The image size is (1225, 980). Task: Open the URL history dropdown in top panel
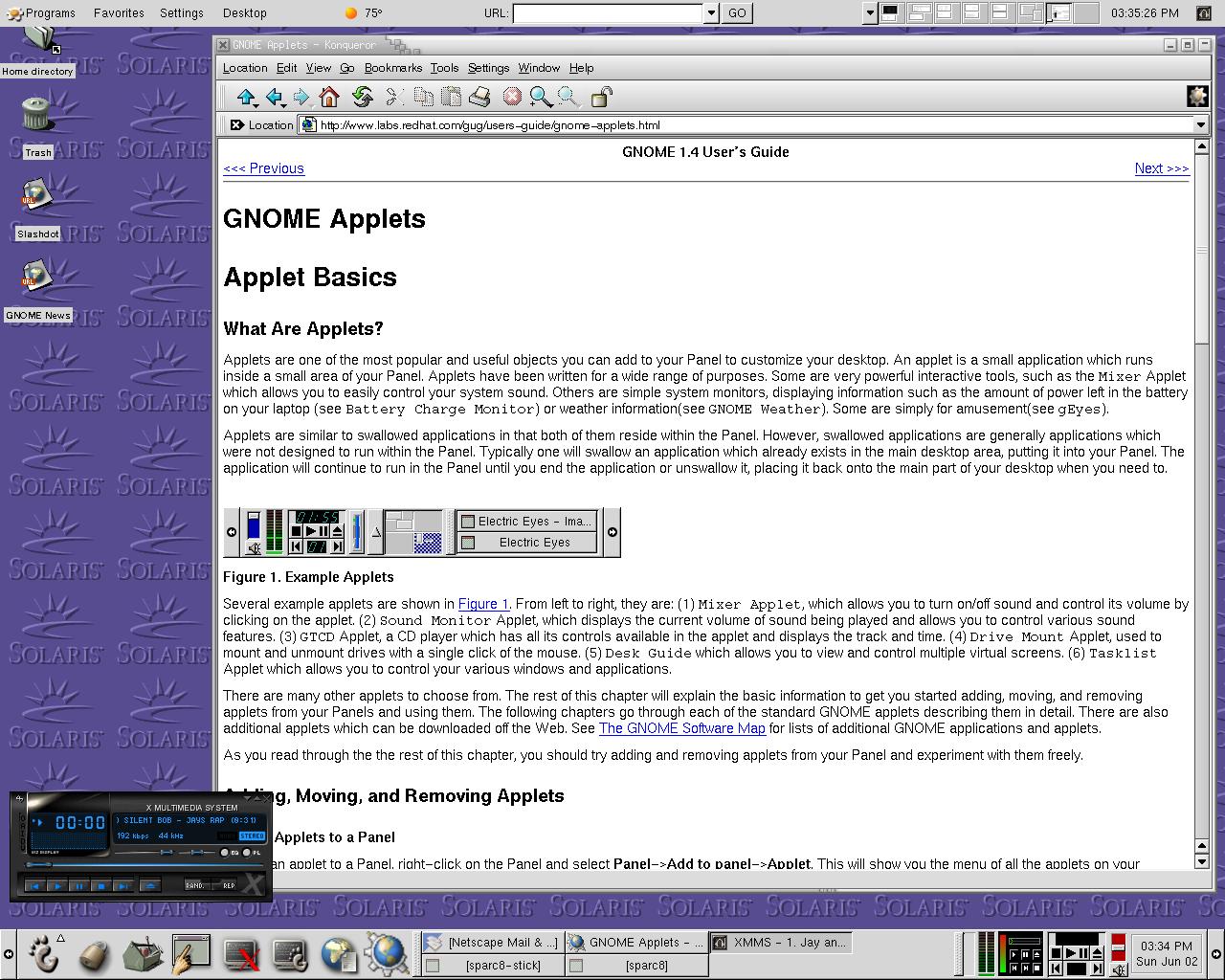[x=711, y=13]
